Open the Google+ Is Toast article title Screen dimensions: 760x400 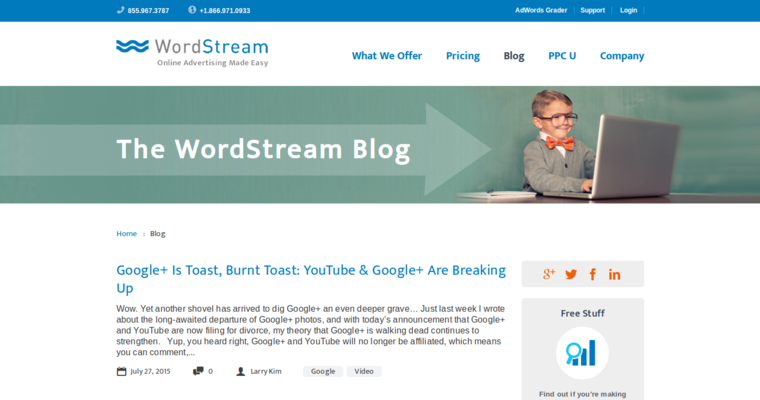point(311,278)
